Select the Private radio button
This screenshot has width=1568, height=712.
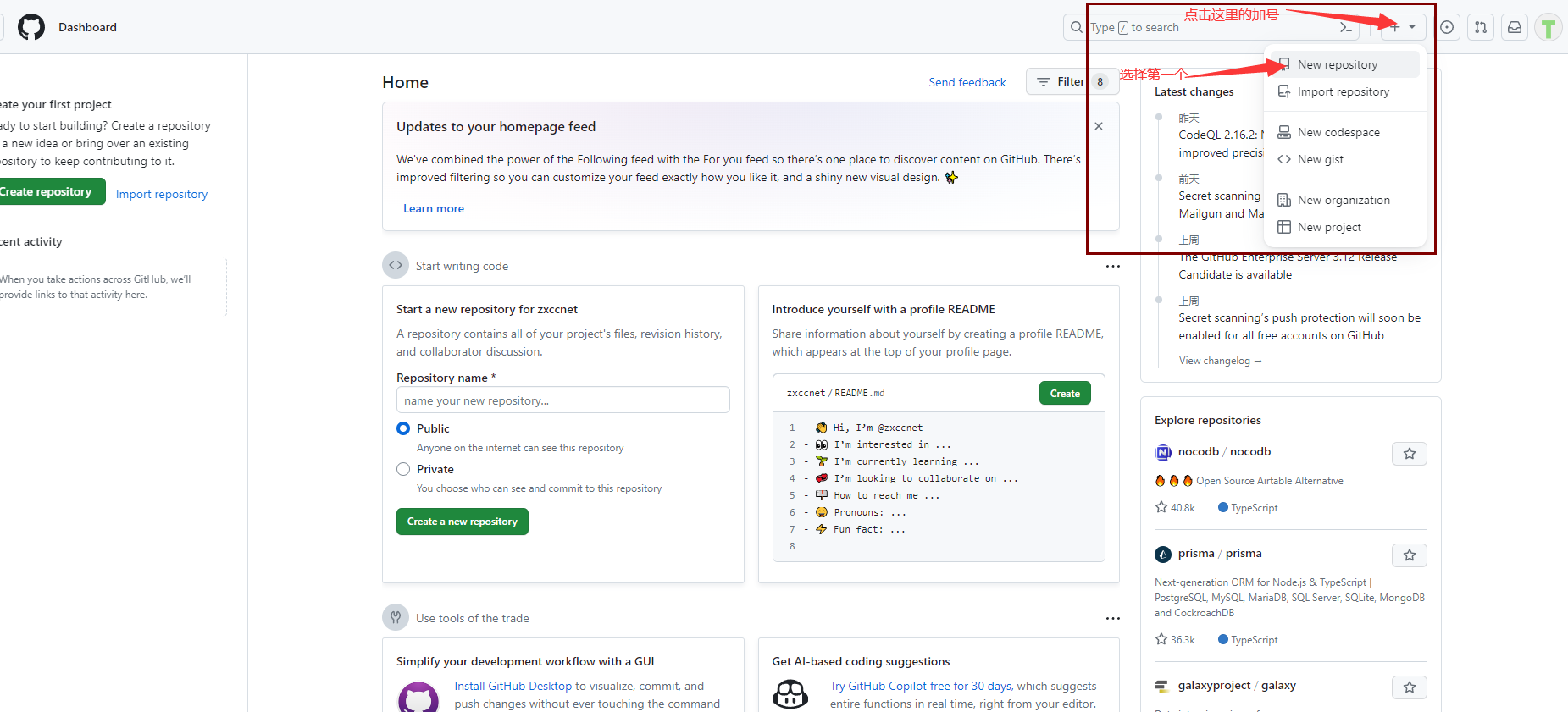(x=403, y=469)
